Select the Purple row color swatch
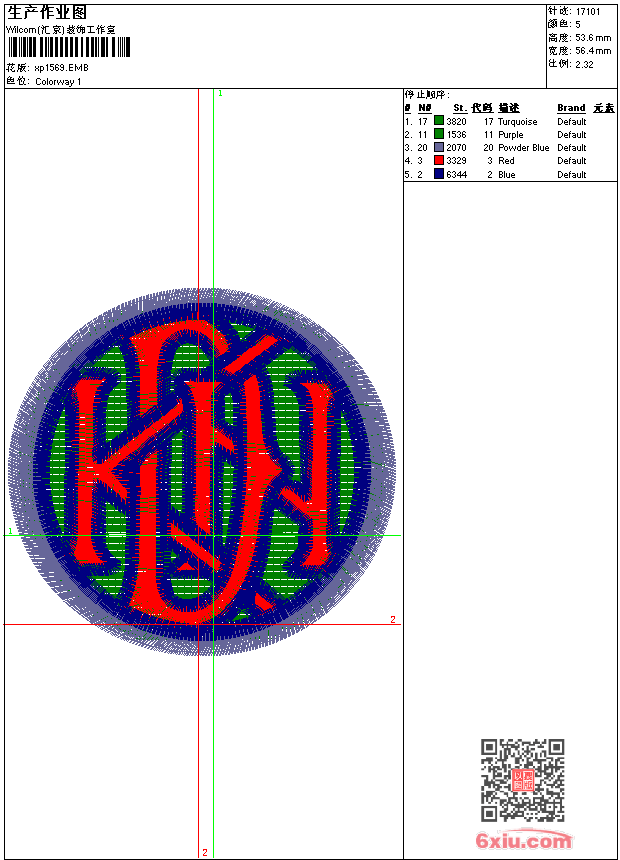Image resolution: width=620 pixels, height=860 pixels. click(439, 134)
